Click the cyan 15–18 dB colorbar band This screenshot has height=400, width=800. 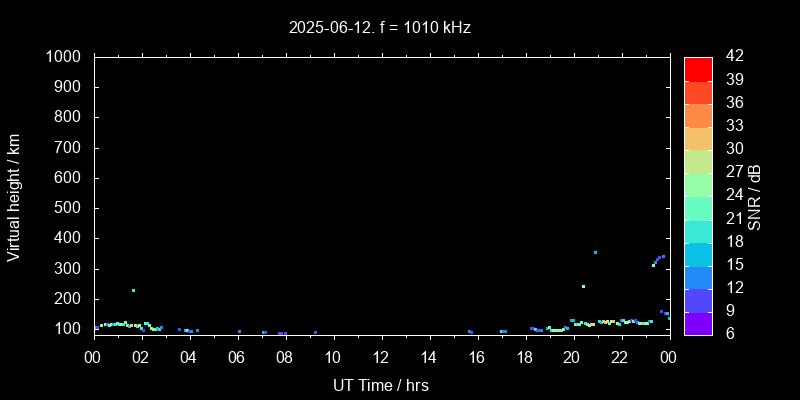click(698, 254)
